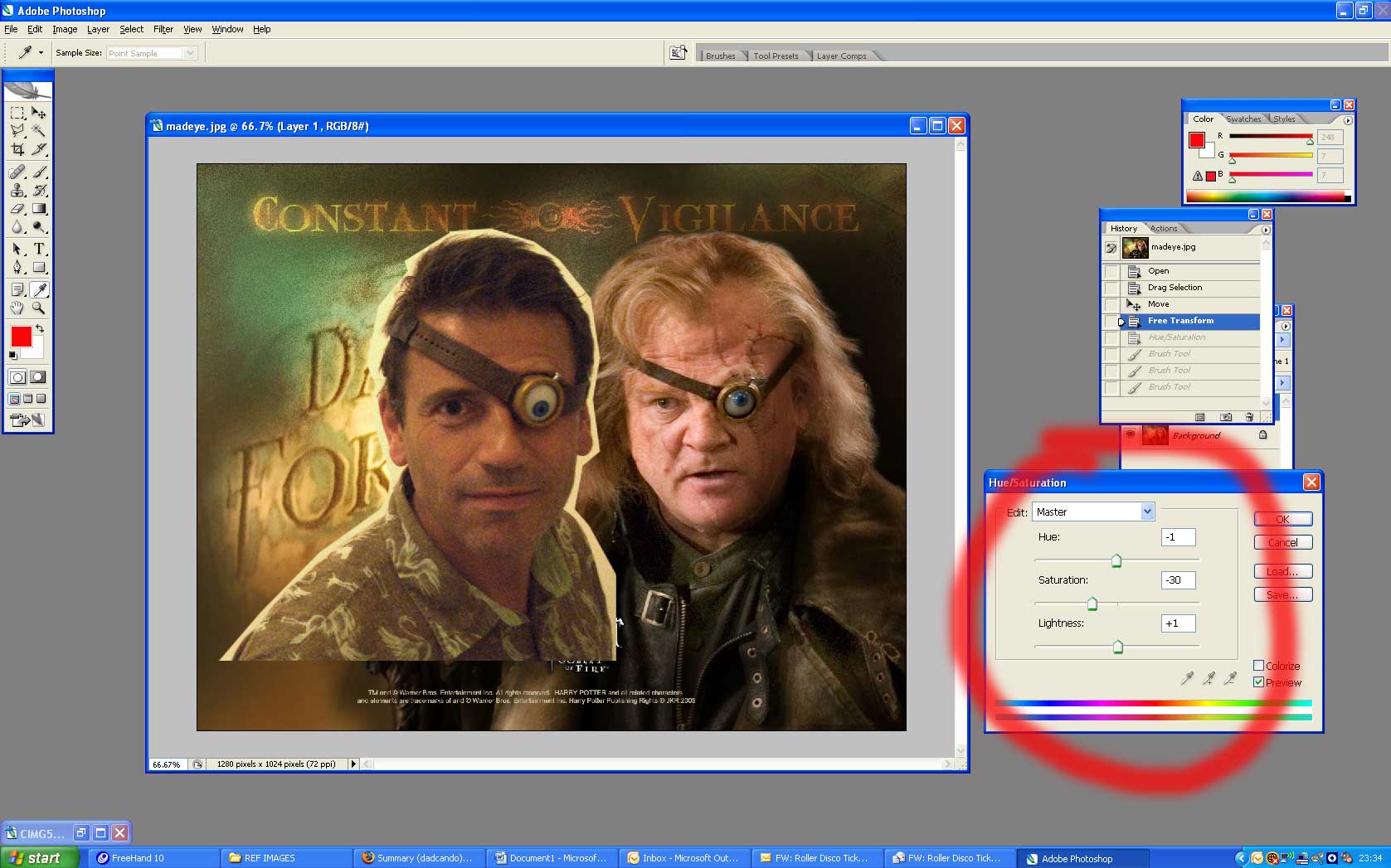This screenshot has width=1391, height=868.
Task: Click the Saturation slider handle
Action: click(x=1092, y=604)
